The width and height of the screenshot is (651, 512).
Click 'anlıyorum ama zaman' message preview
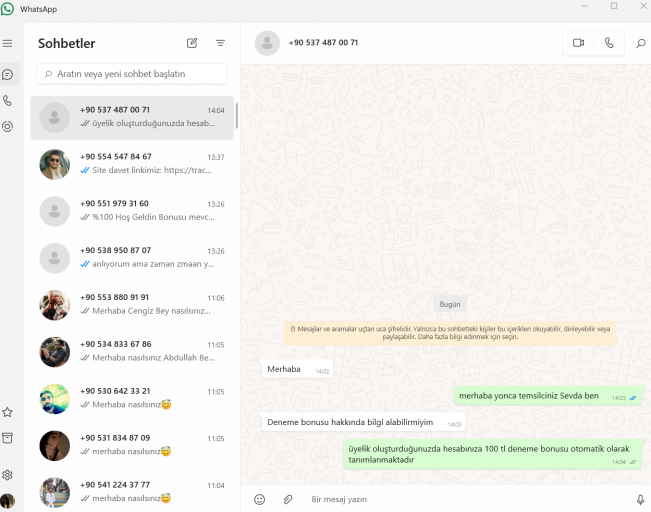(x=153, y=264)
